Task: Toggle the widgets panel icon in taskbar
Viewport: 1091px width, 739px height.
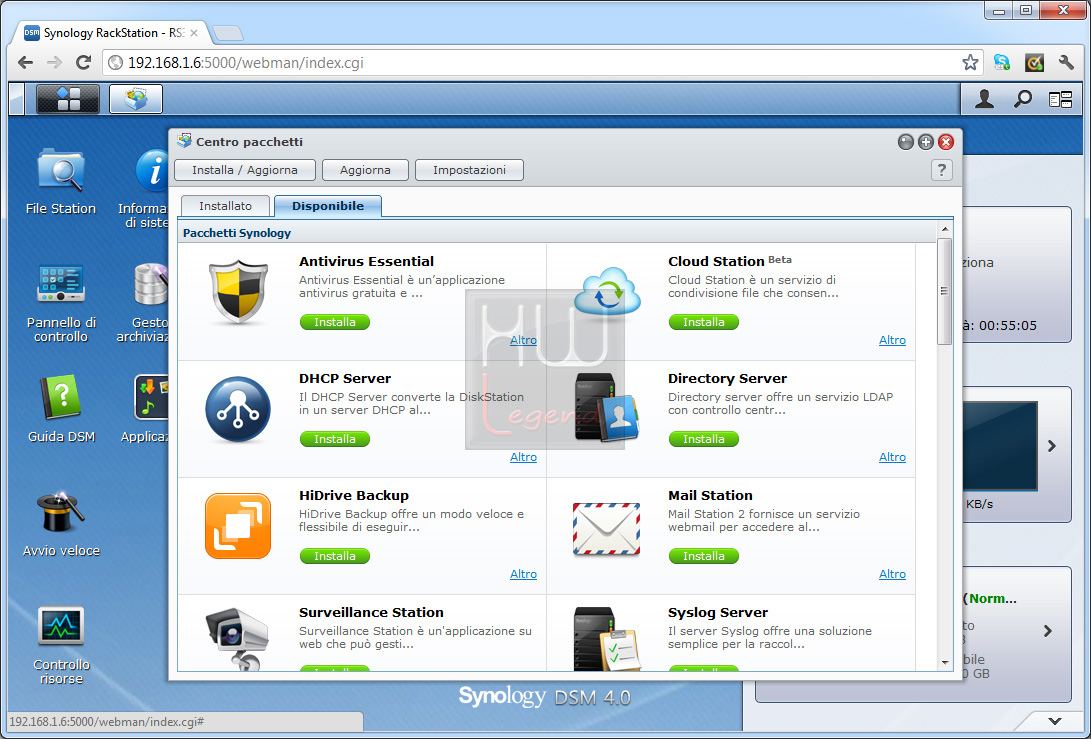Action: tap(1060, 100)
